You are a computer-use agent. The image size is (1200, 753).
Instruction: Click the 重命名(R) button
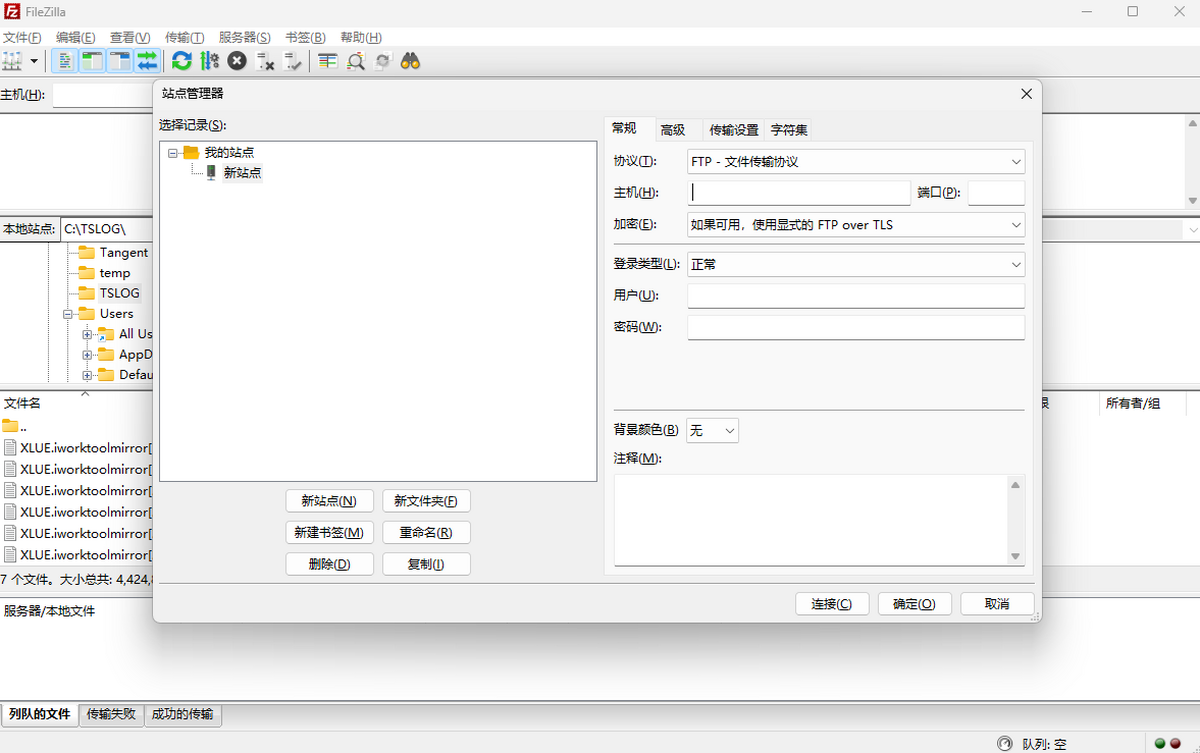[x=426, y=532]
